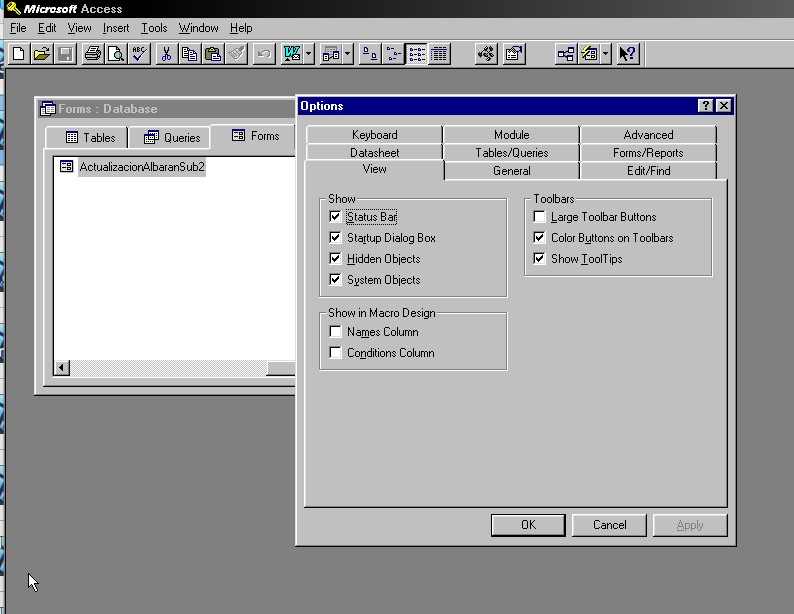Image resolution: width=794 pixels, height=614 pixels.
Task: Click the Copy icon in toolbar
Action: coord(190,54)
